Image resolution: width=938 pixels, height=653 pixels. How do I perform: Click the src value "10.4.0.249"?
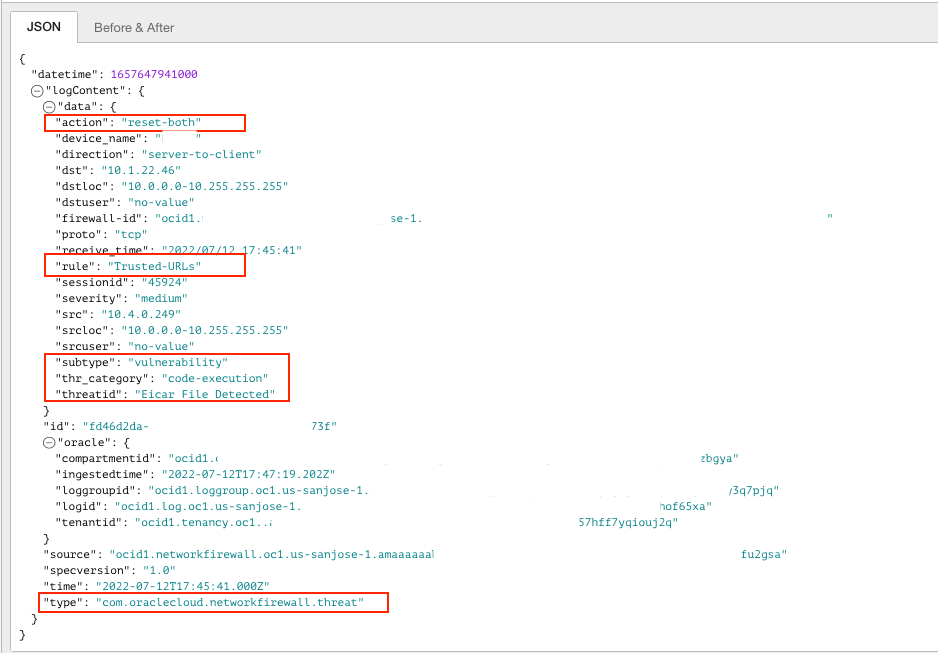141,315
